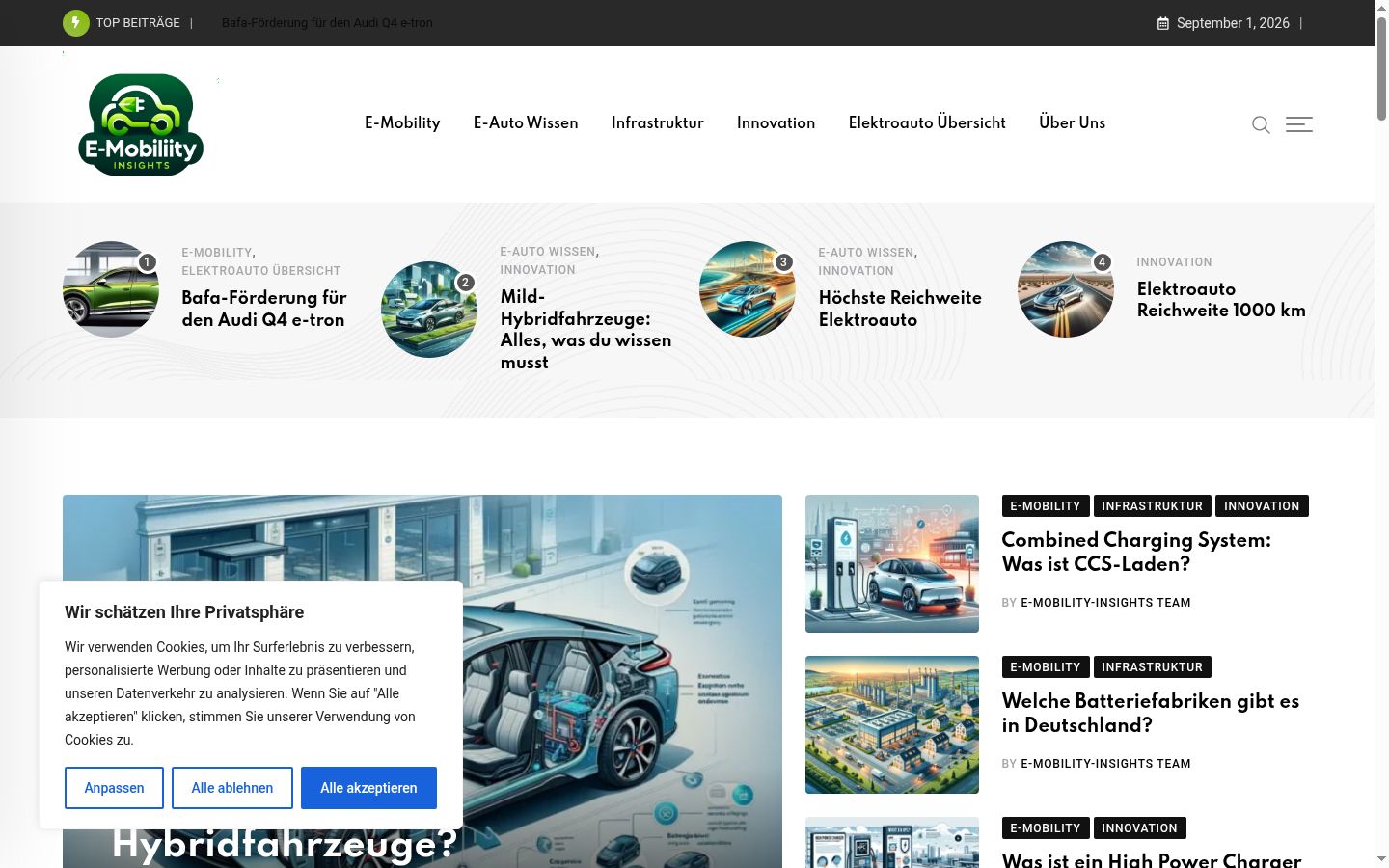Read Combined Charging System article

1136,552
